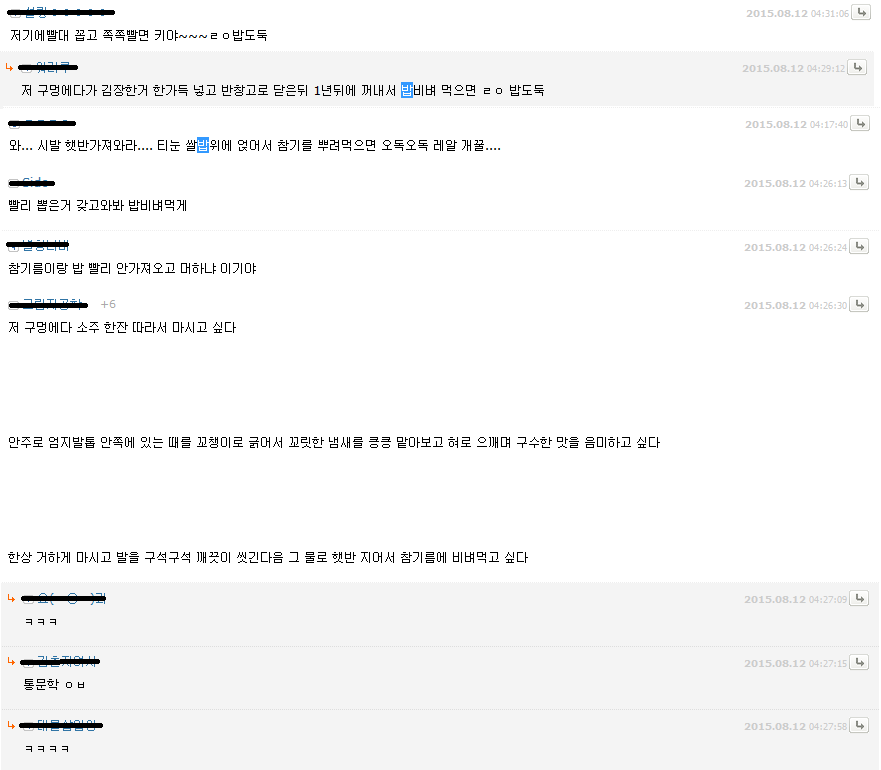Click the comment text 저 구멍에다 소주 한잔
This screenshot has height=770, width=881.
tap(122, 327)
